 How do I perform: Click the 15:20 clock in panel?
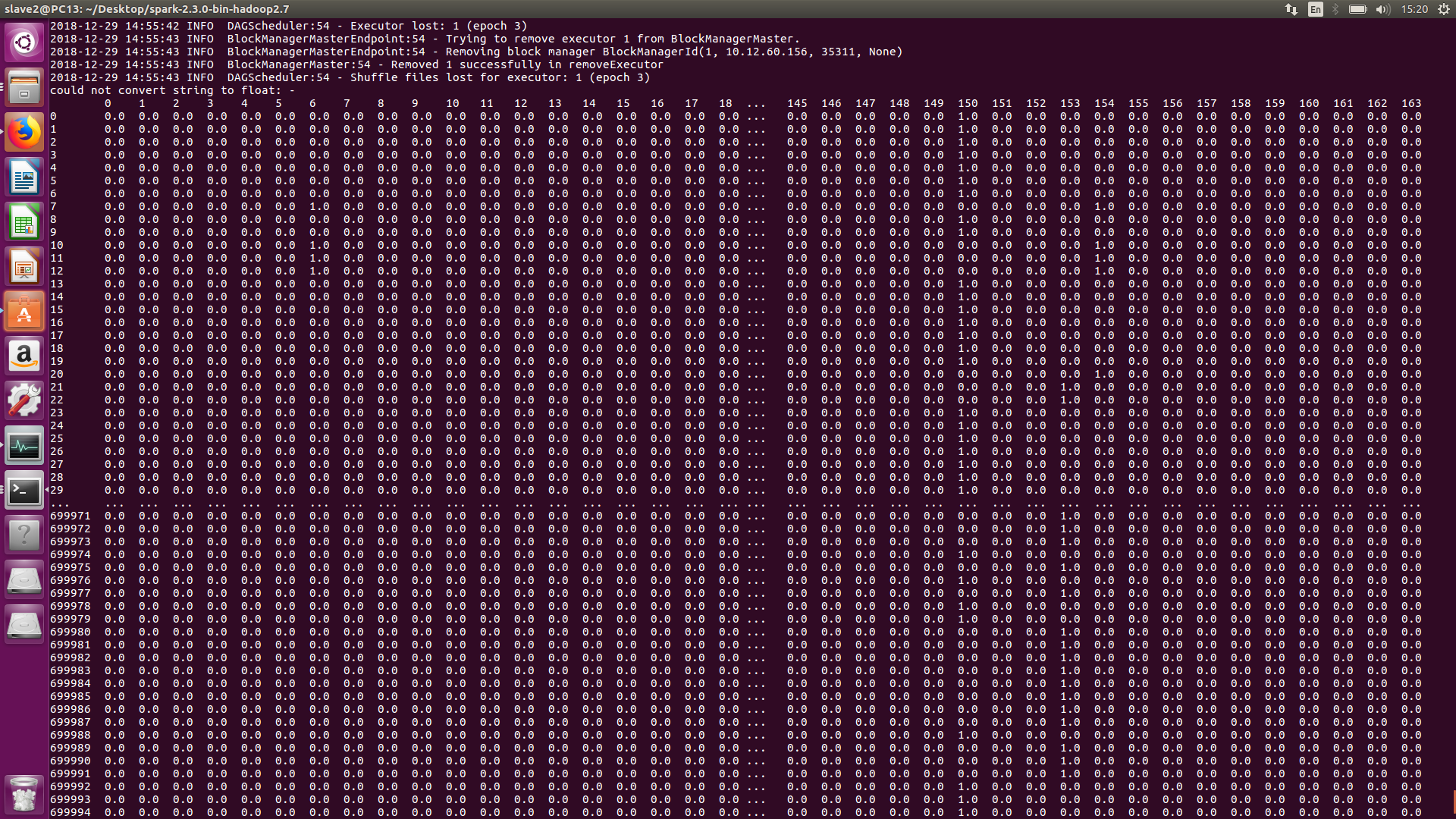(1414, 9)
